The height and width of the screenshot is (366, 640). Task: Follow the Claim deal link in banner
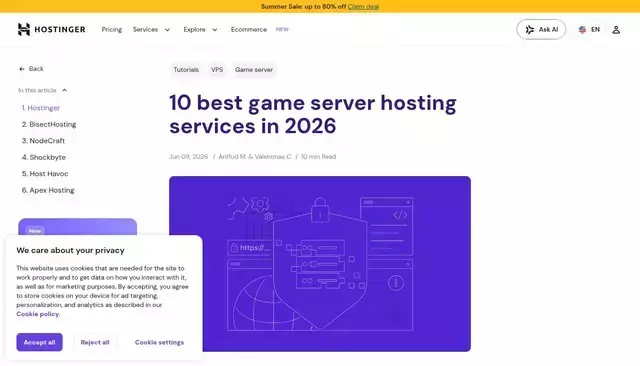click(363, 7)
